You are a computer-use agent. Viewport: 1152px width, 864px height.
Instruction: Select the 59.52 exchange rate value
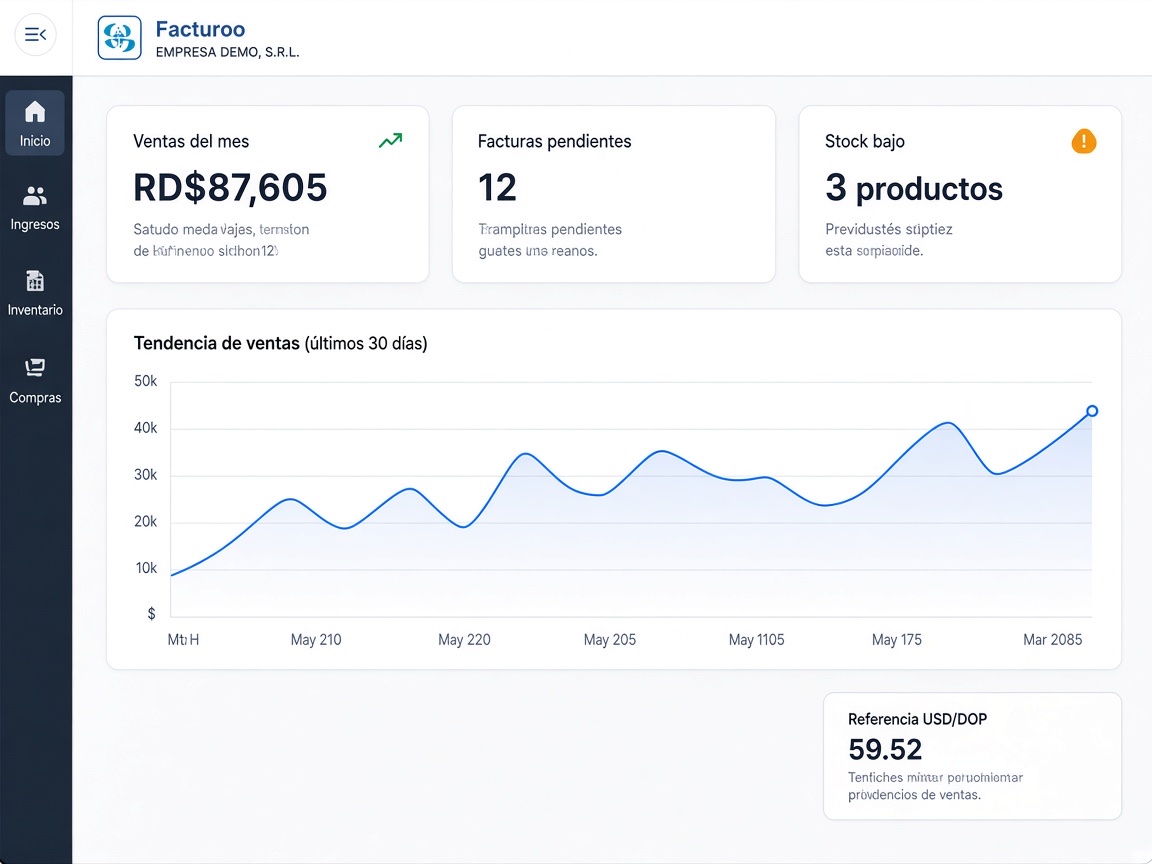(x=885, y=749)
